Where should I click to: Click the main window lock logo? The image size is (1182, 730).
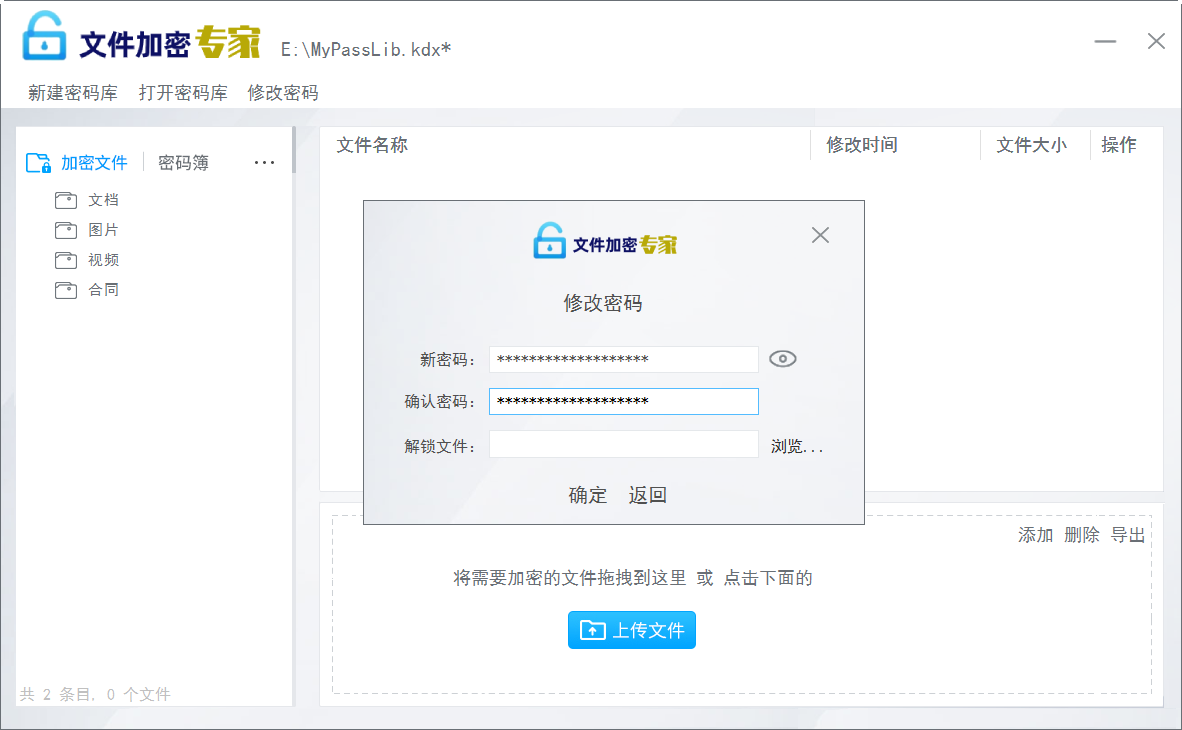point(44,38)
